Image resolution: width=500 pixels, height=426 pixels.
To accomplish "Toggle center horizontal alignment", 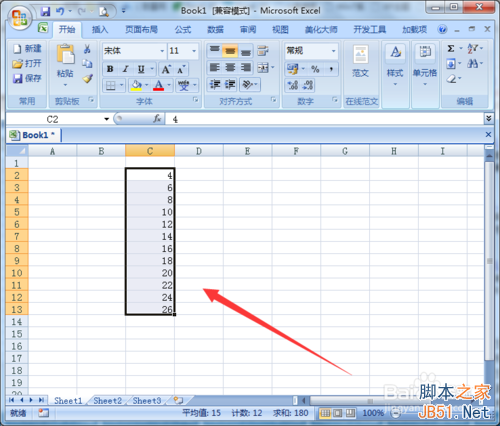I will 230,68.
